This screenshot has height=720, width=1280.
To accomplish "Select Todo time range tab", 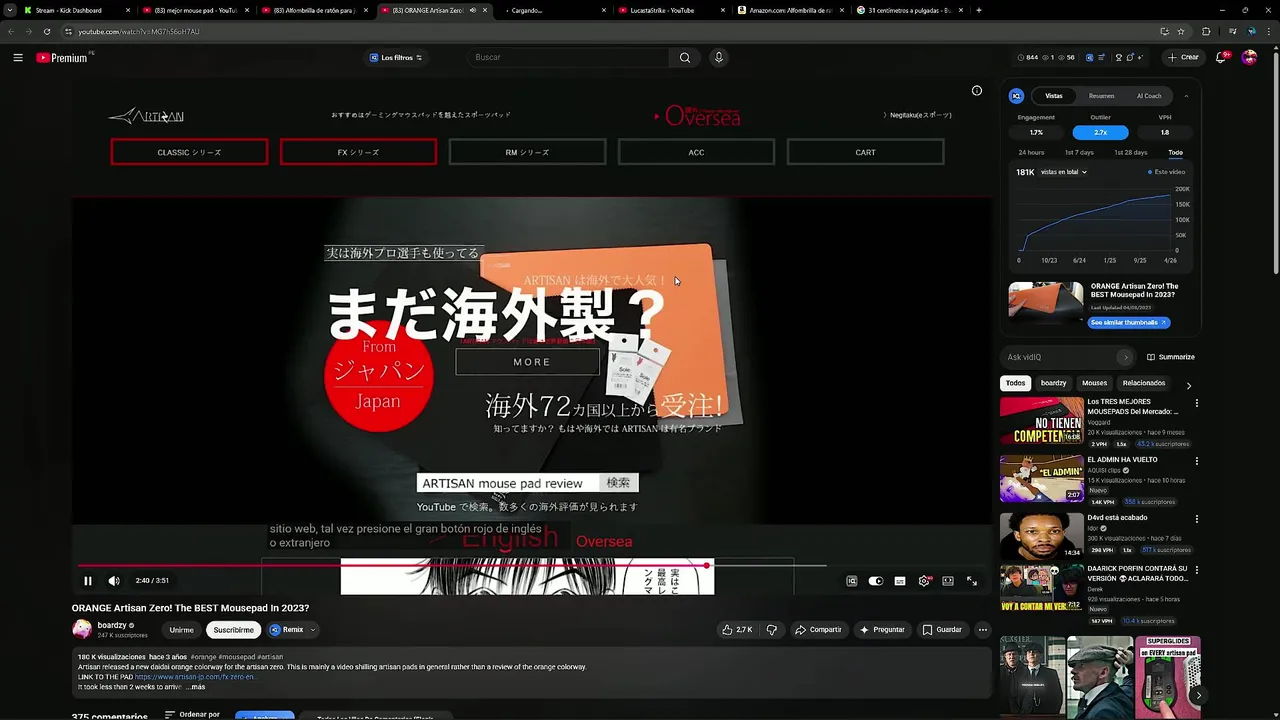I will (1175, 153).
